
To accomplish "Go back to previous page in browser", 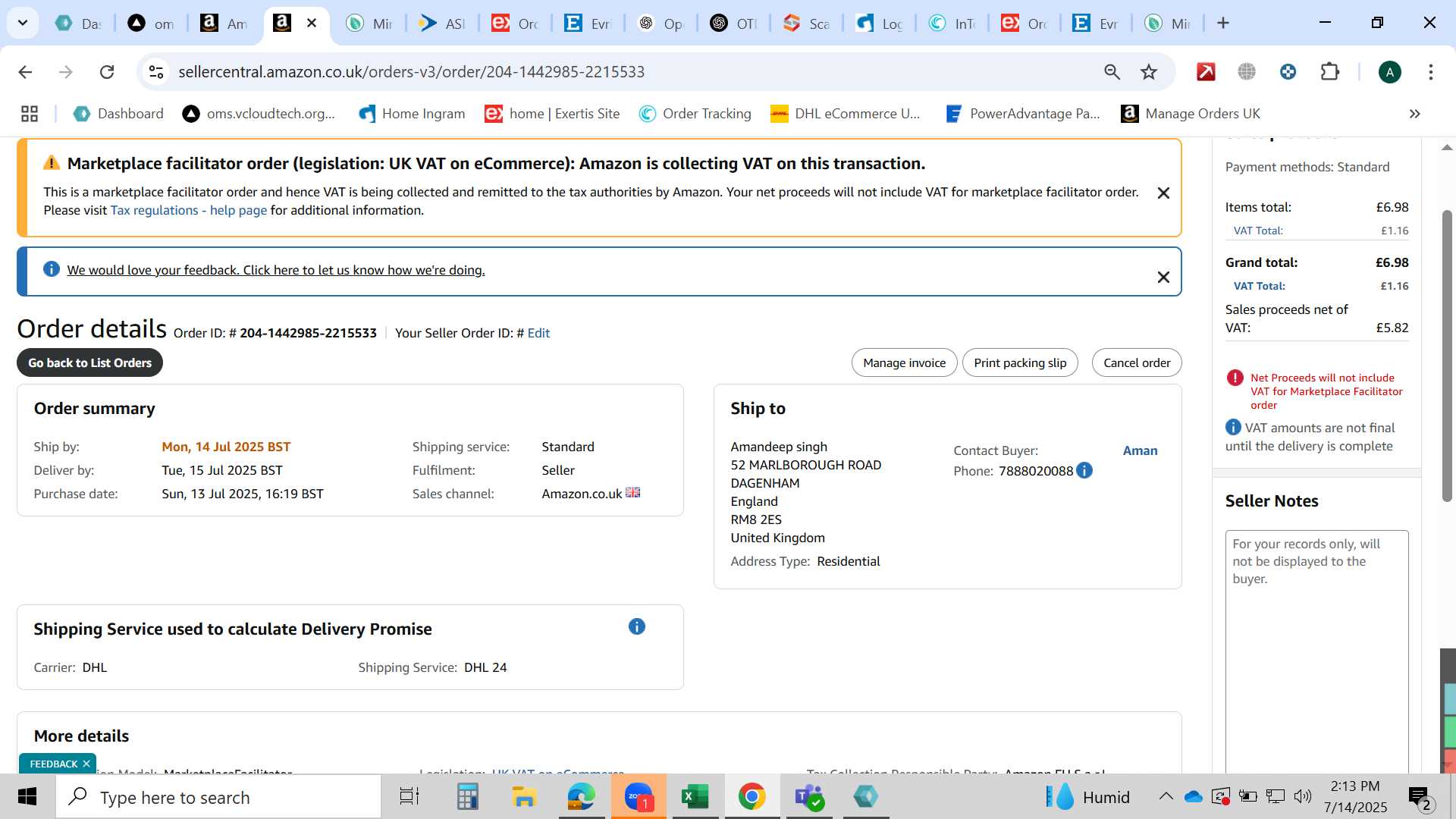I will (x=25, y=72).
